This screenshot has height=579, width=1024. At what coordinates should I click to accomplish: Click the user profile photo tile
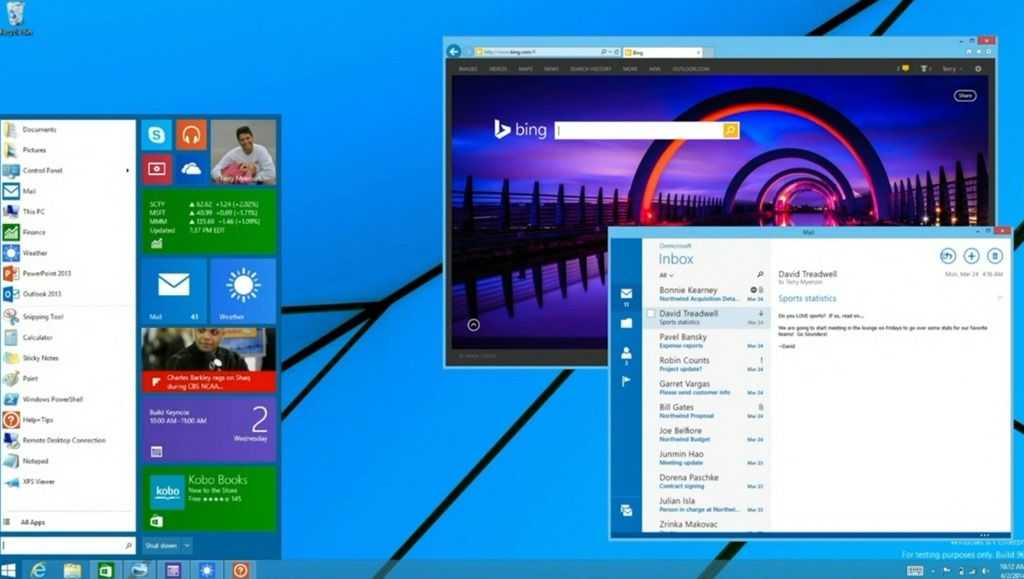tap(244, 152)
